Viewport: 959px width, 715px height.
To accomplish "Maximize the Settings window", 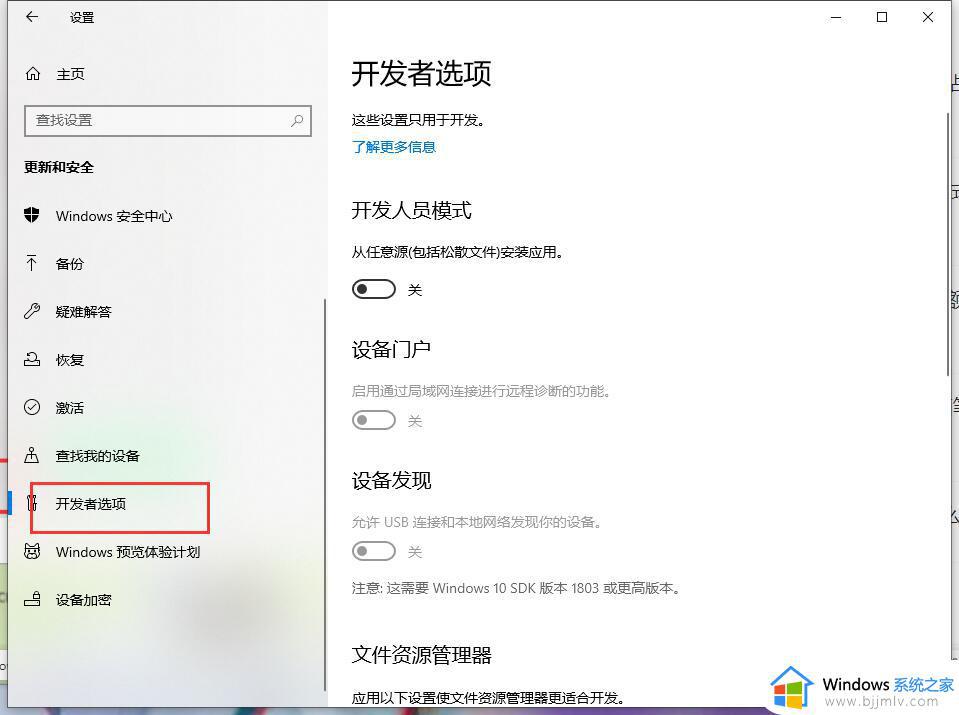I will [x=882, y=17].
